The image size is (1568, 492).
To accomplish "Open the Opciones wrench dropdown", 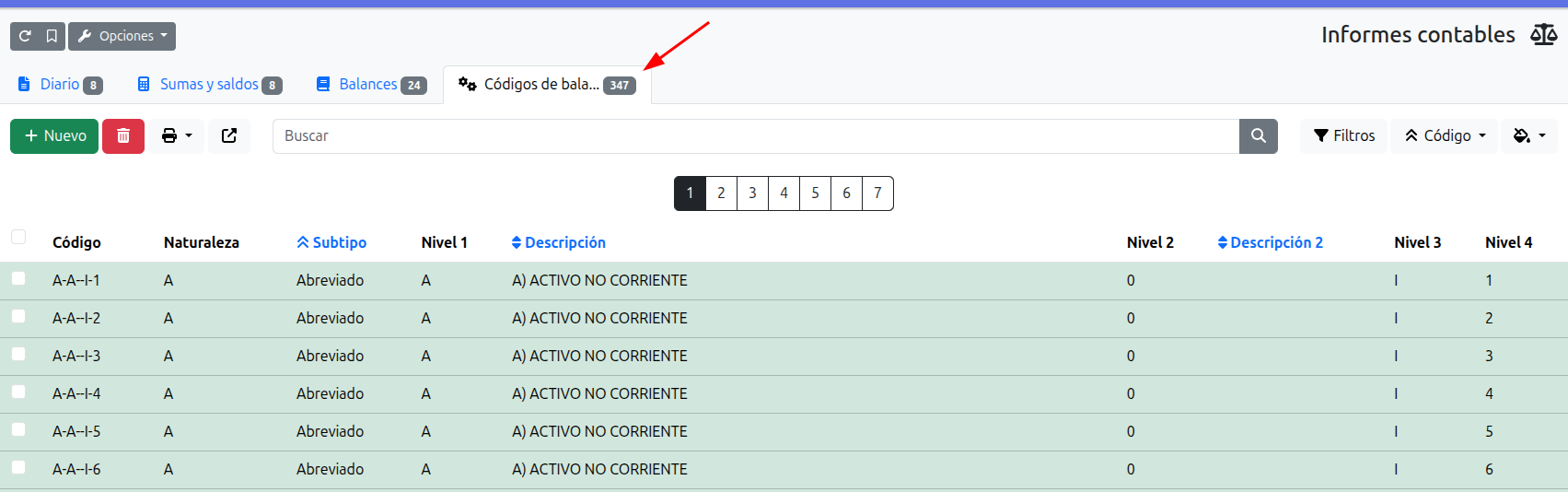I will coord(122,36).
